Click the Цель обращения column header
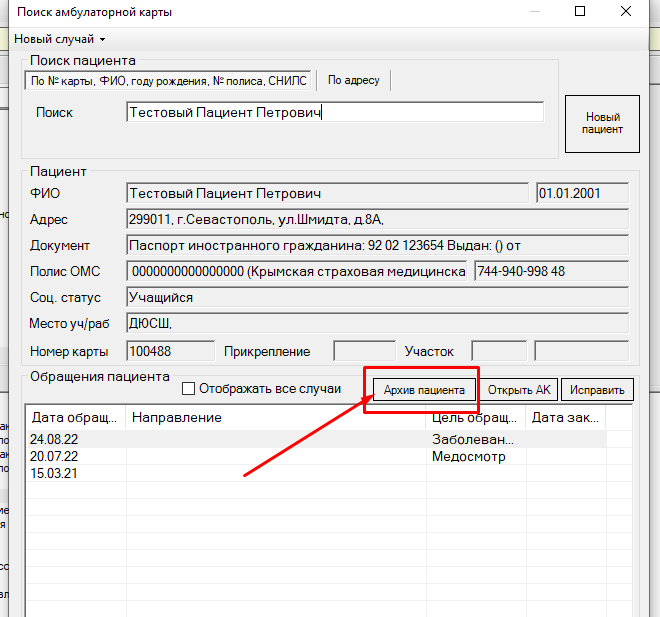The image size is (660, 617). [x=475, y=417]
